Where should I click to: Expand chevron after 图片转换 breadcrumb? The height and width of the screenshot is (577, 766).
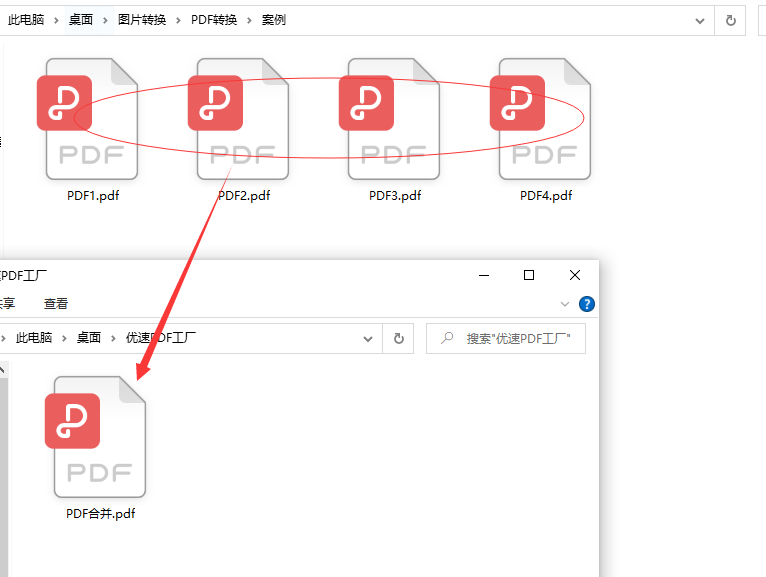(178, 21)
